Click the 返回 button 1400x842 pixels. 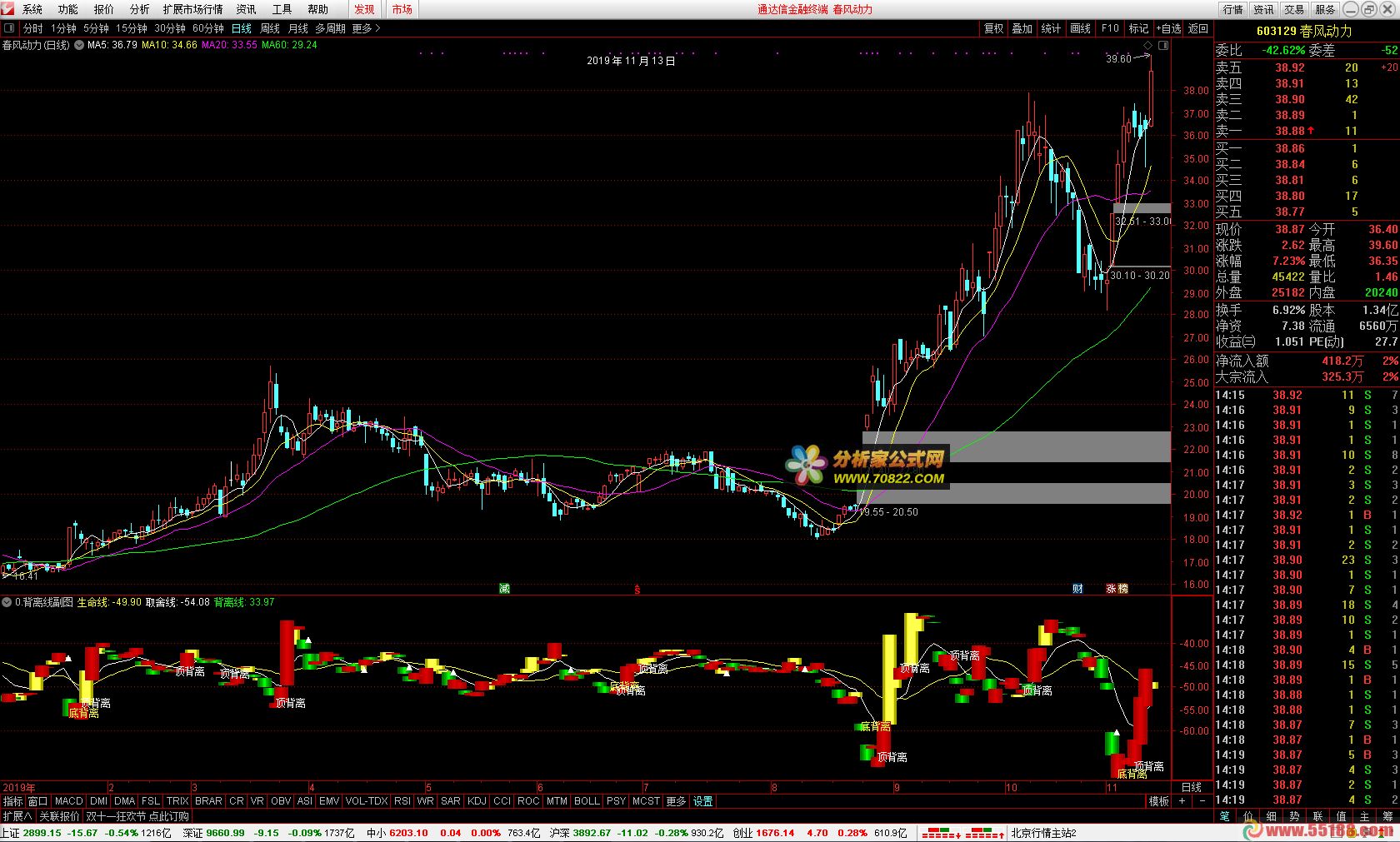1198,28
